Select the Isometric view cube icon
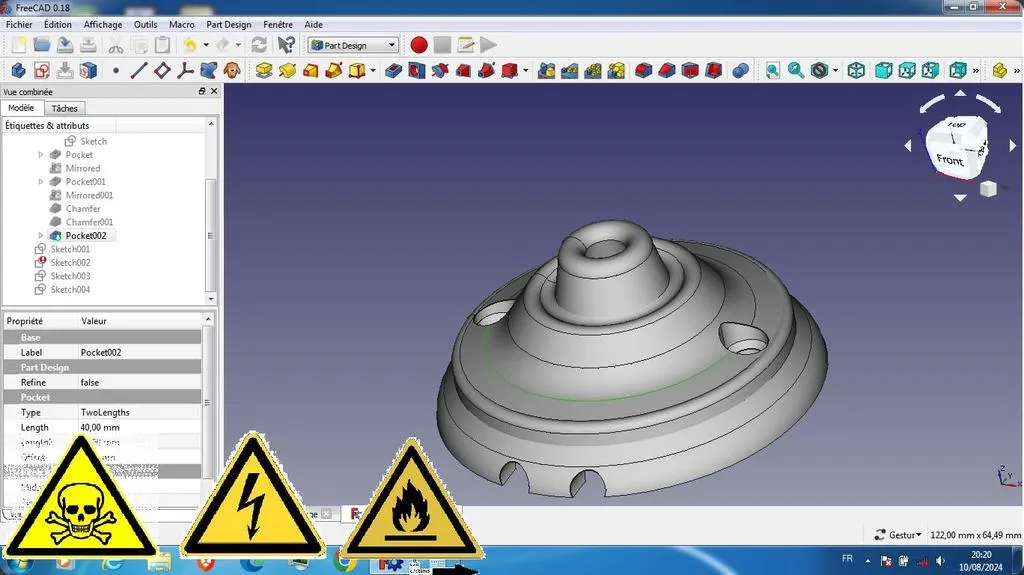Image resolution: width=1024 pixels, height=575 pixels. (x=856, y=71)
